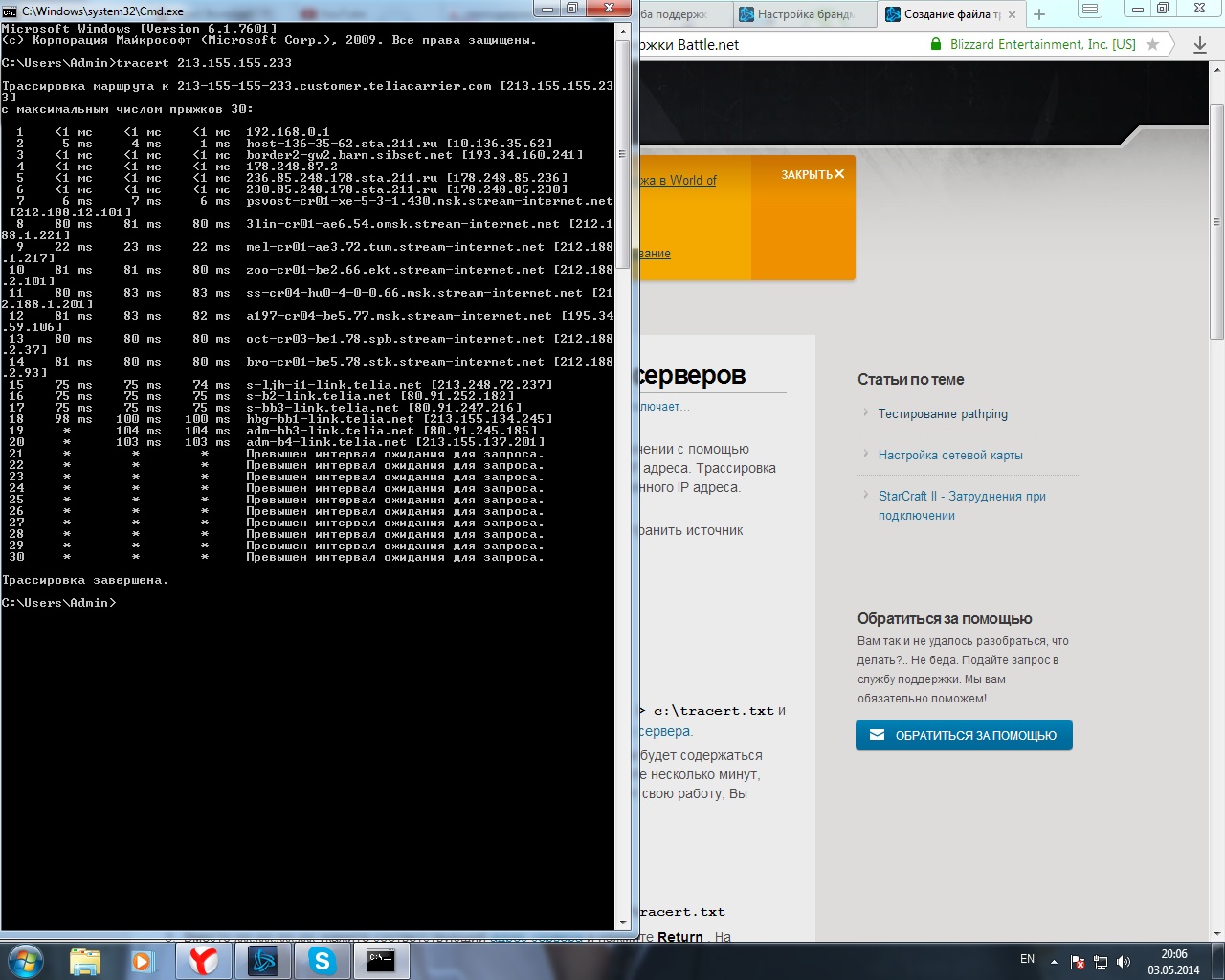Click the 'c:\tracert.txt' text in article

[x=714, y=711]
